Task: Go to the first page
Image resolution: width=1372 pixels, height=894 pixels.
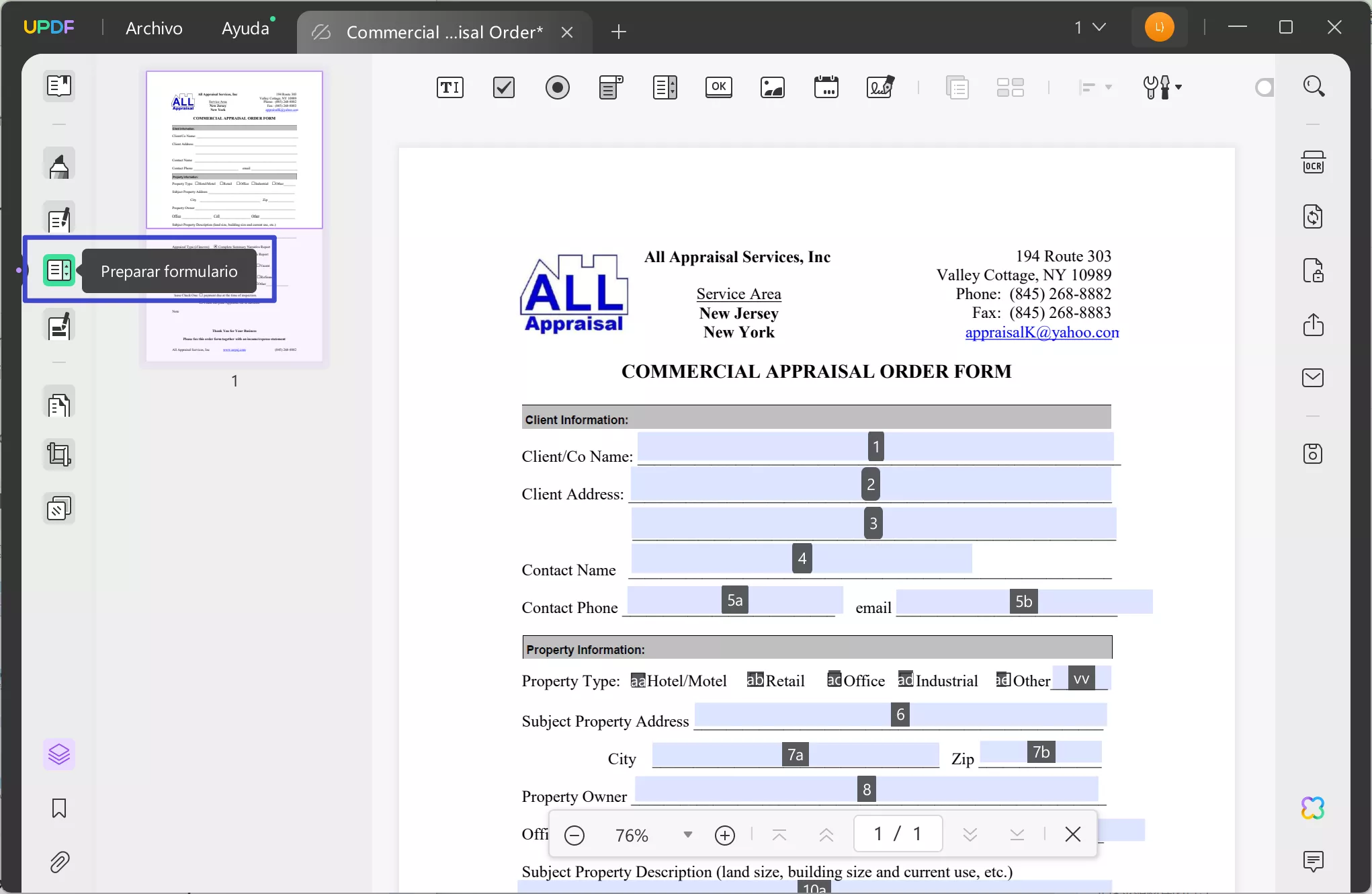Action: click(779, 835)
